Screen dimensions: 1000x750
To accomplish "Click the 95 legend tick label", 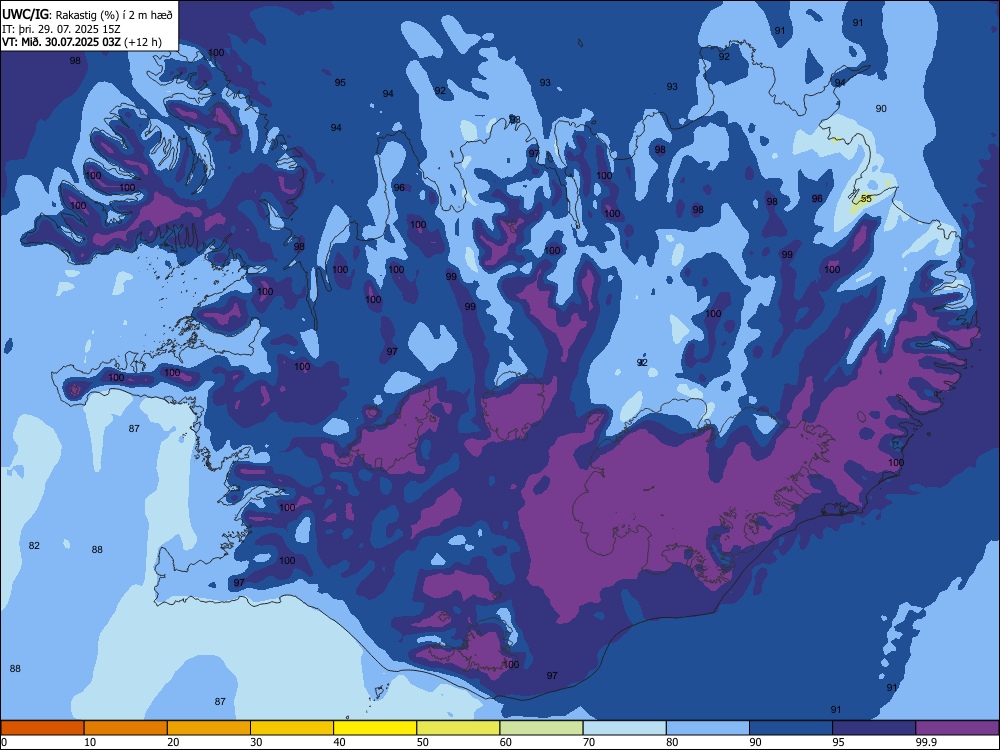I will [839, 742].
